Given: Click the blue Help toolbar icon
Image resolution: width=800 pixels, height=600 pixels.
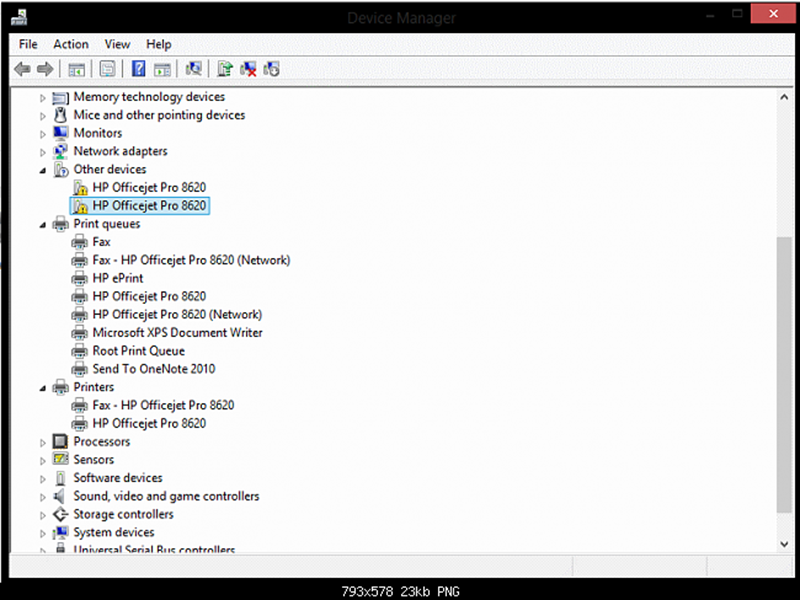Looking at the screenshot, I should [x=138, y=69].
